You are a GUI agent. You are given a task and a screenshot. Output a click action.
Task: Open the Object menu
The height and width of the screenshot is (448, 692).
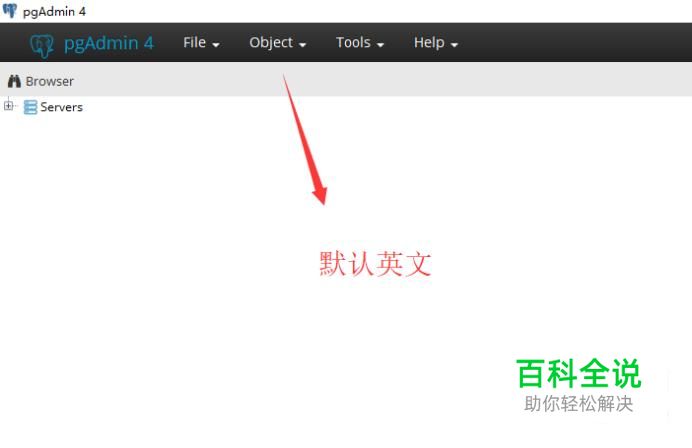pos(278,43)
